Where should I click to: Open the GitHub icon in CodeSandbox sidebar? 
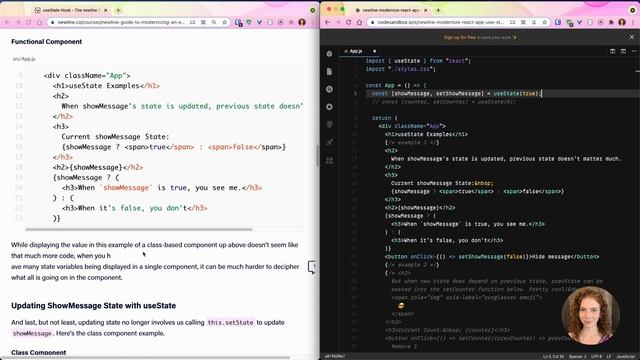329,124
